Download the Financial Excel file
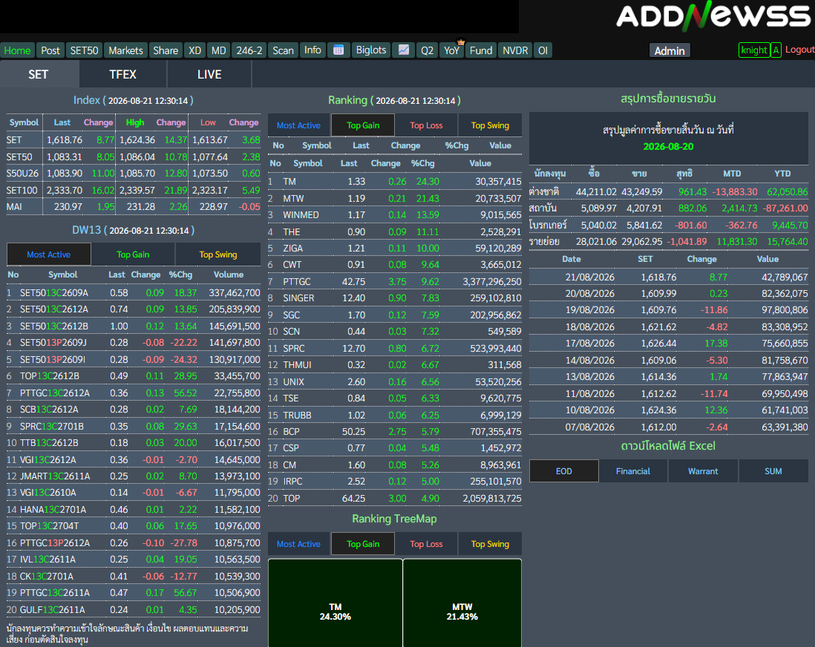 pos(633,471)
